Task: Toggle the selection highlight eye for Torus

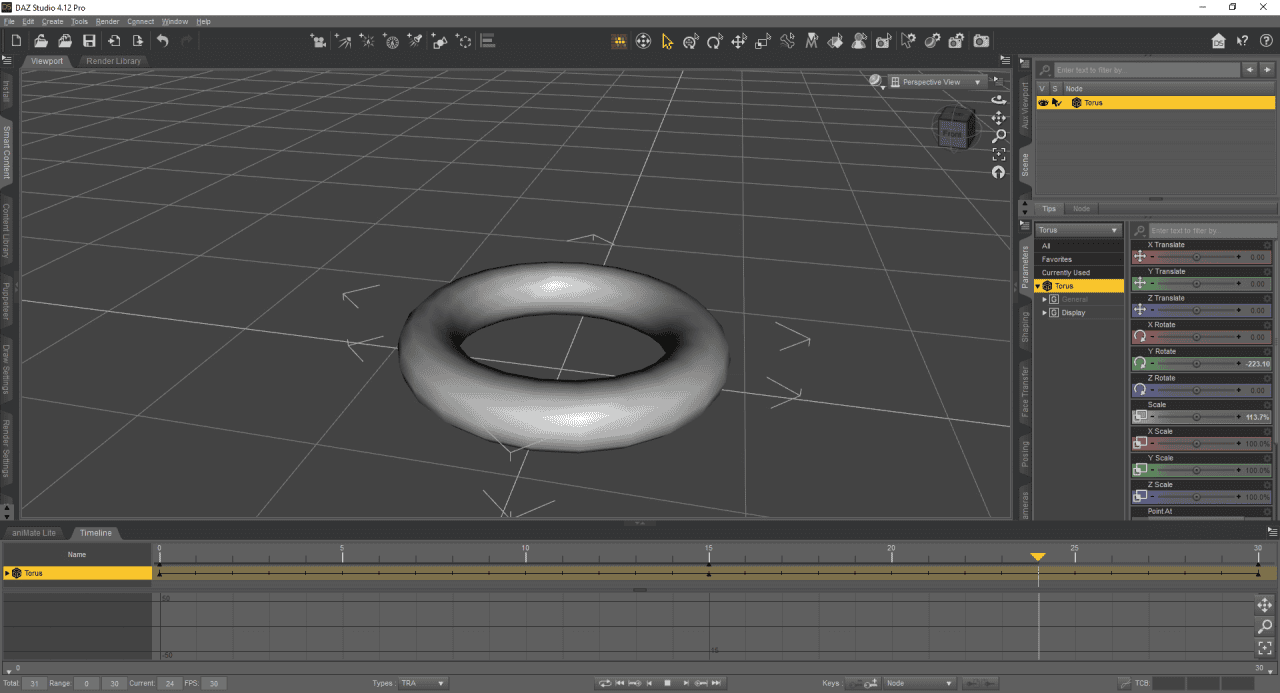Action: point(1058,102)
